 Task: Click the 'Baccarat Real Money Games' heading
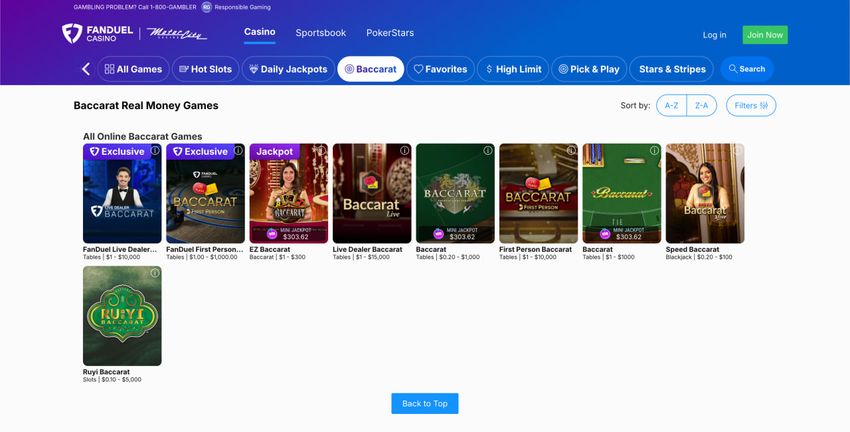[x=146, y=106]
